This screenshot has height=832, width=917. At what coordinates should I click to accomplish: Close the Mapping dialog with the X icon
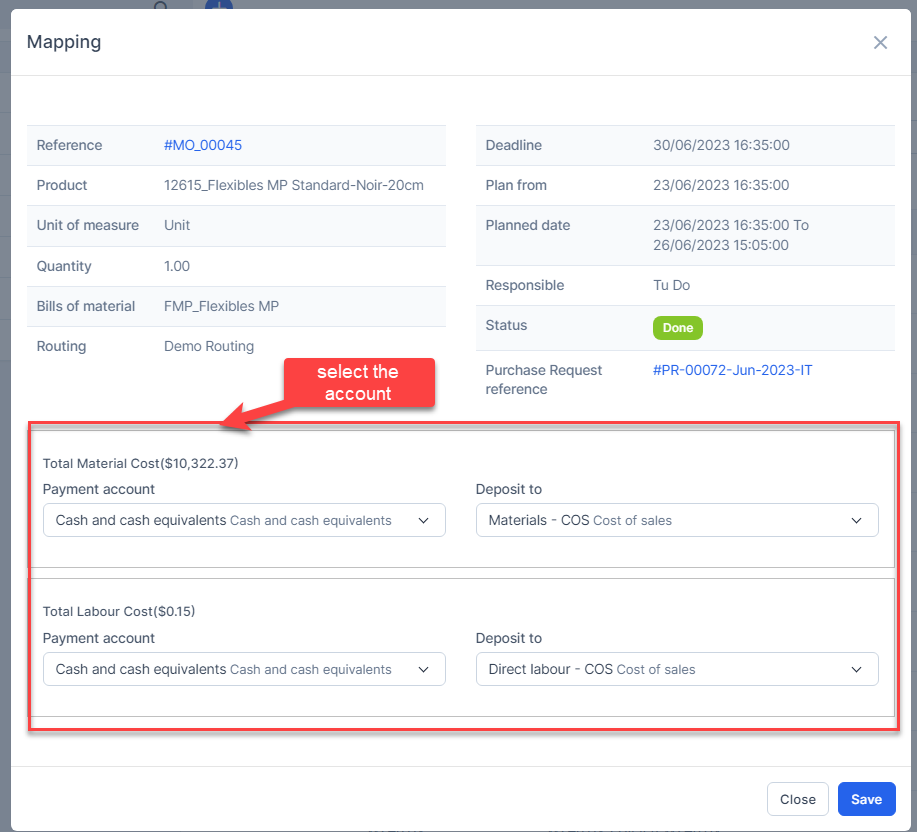[x=880, y=42]
